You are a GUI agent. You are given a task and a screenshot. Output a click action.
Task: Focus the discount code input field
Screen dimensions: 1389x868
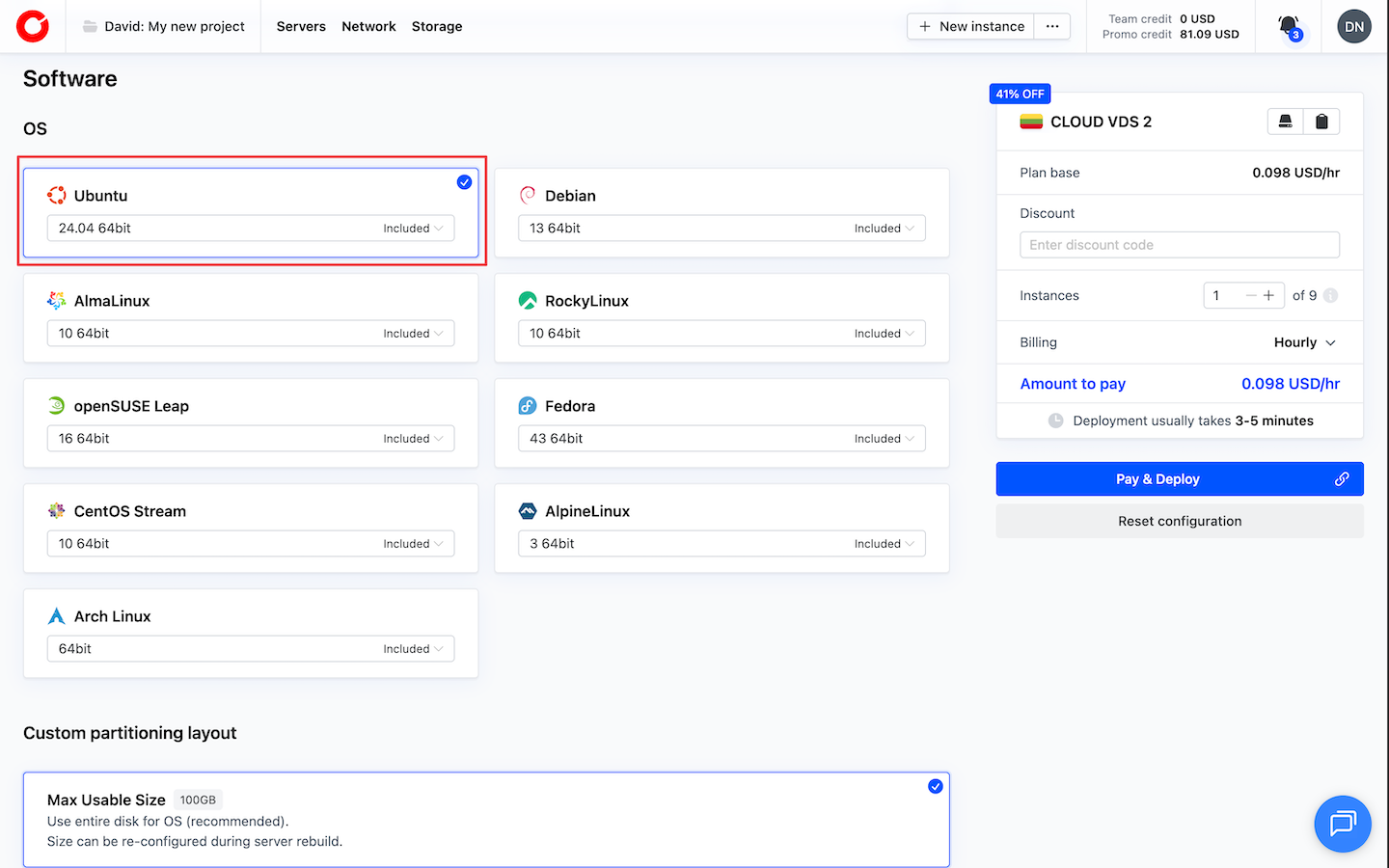(1179, 245)
